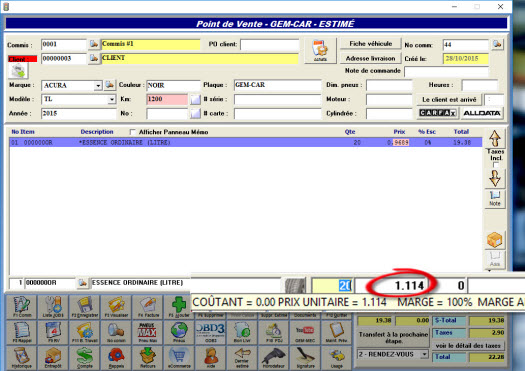Open the CARFAX button
Screen dimensions: 525x371
(x=438, y=113)
